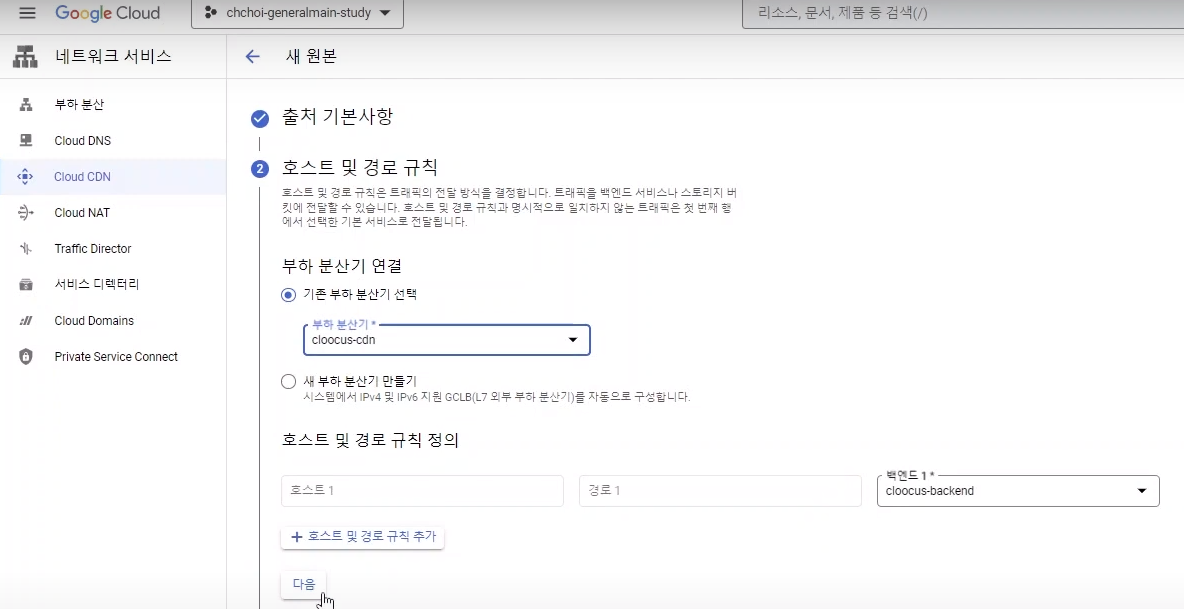Screen dimensions: 1184x609
Task: Click 호스트 및 경로 규칙 추가 button
Action: point(362,537)
